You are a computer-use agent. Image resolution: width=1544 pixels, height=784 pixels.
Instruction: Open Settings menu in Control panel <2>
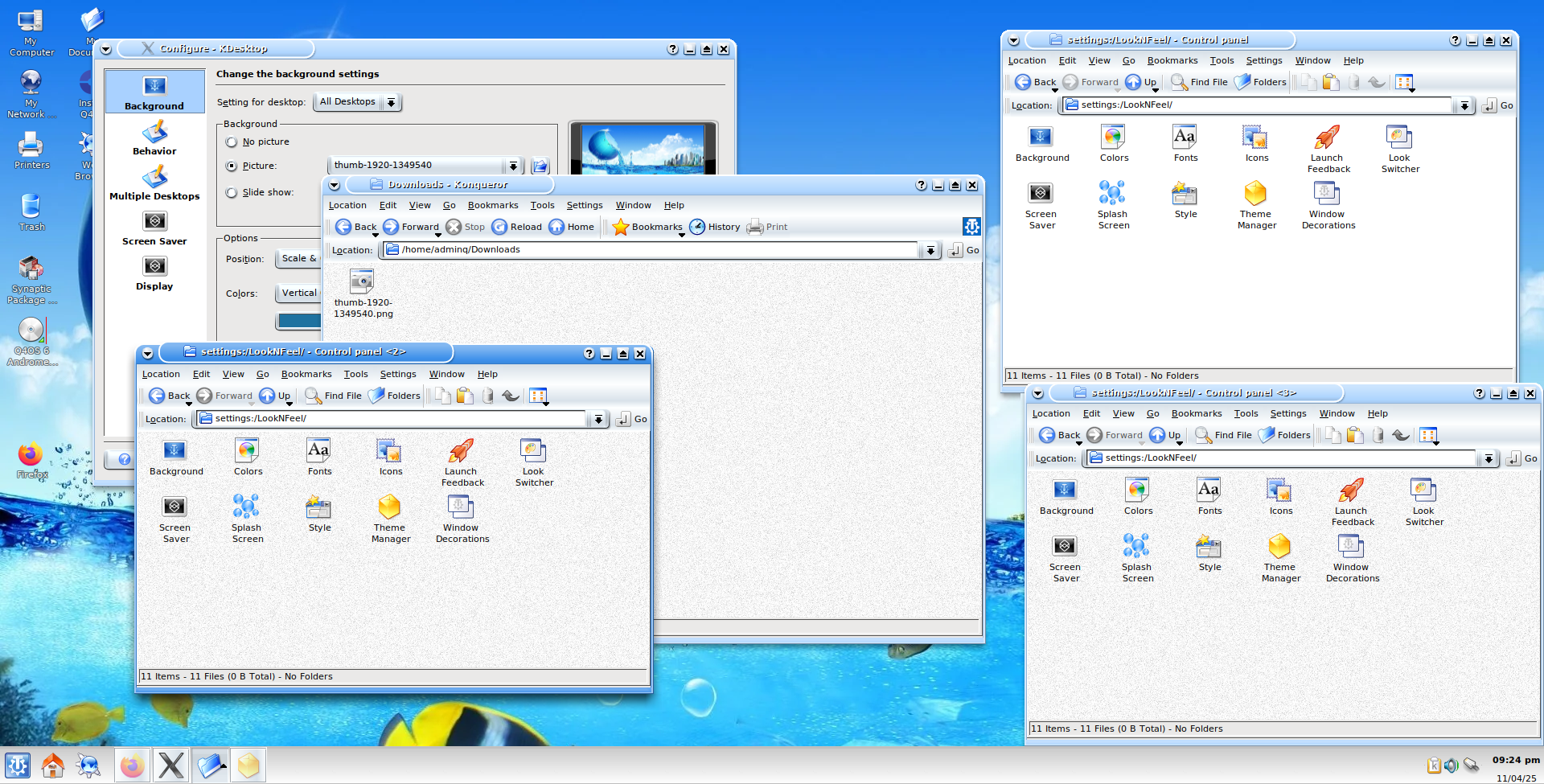point(398,374)
